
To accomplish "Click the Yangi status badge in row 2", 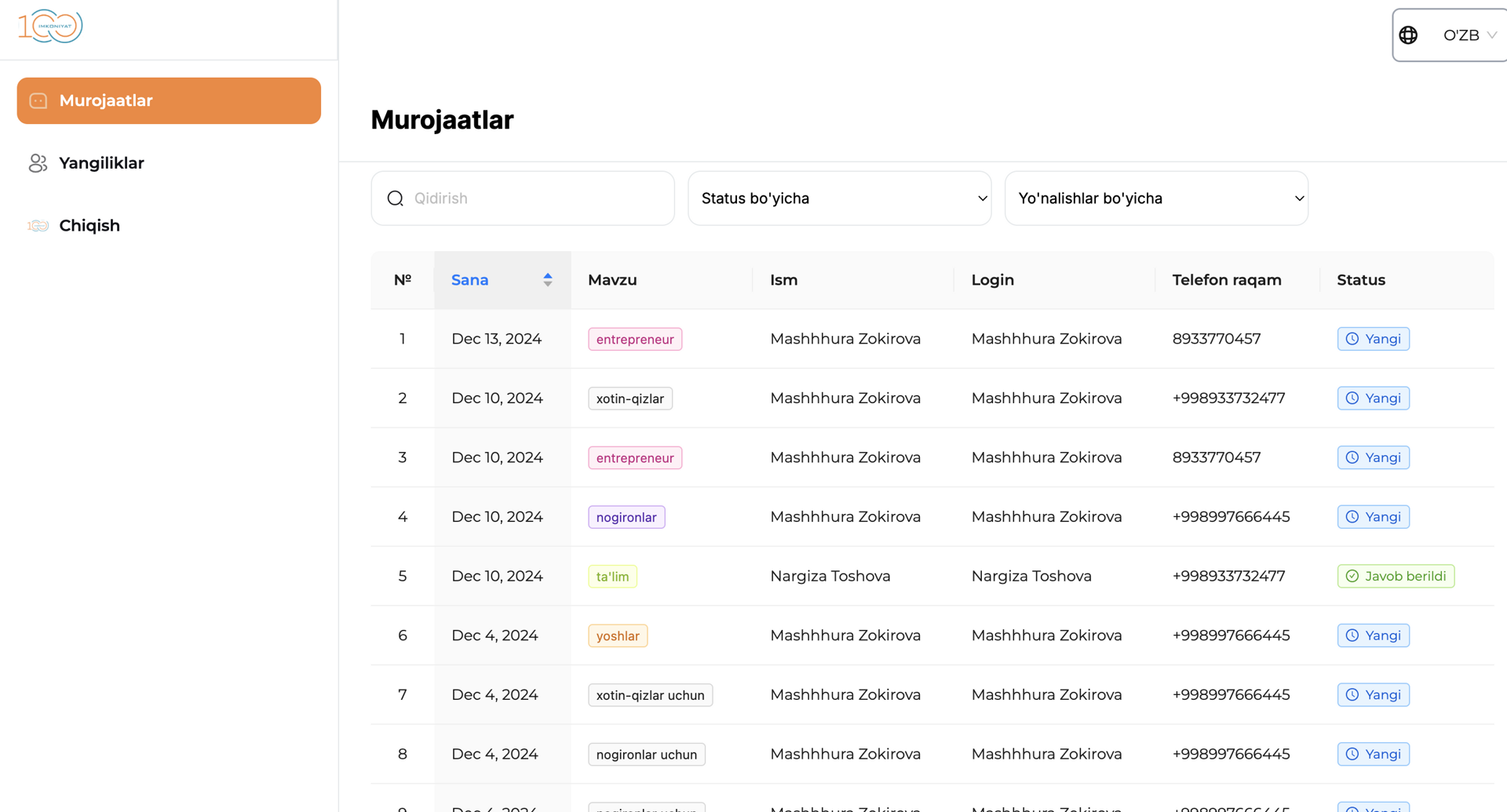I will 1373,399.
